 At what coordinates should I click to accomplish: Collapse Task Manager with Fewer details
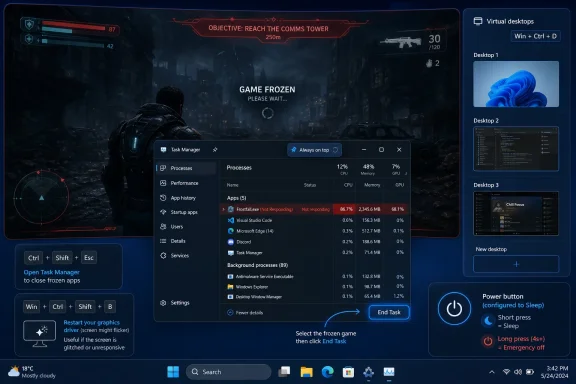245,313
